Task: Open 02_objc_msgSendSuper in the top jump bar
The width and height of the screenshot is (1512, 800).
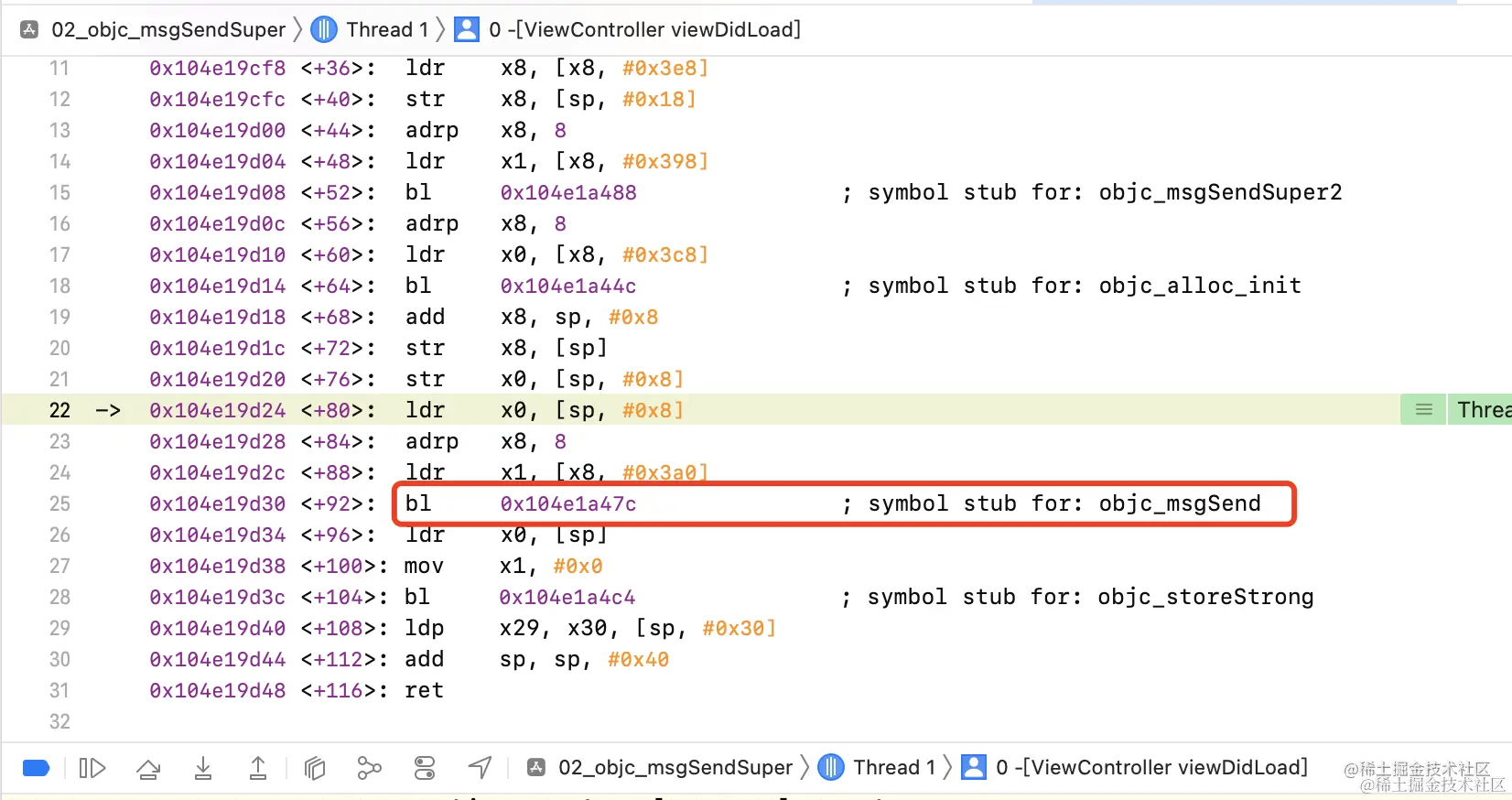Action: pyautogui.click(x=168, y=29)
